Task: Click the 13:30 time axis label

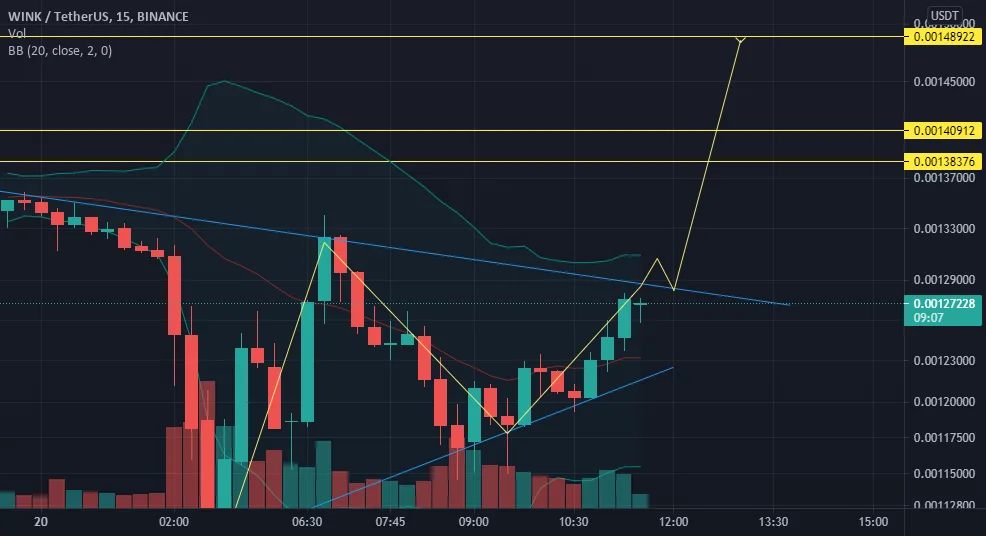Action: point(773,522)
